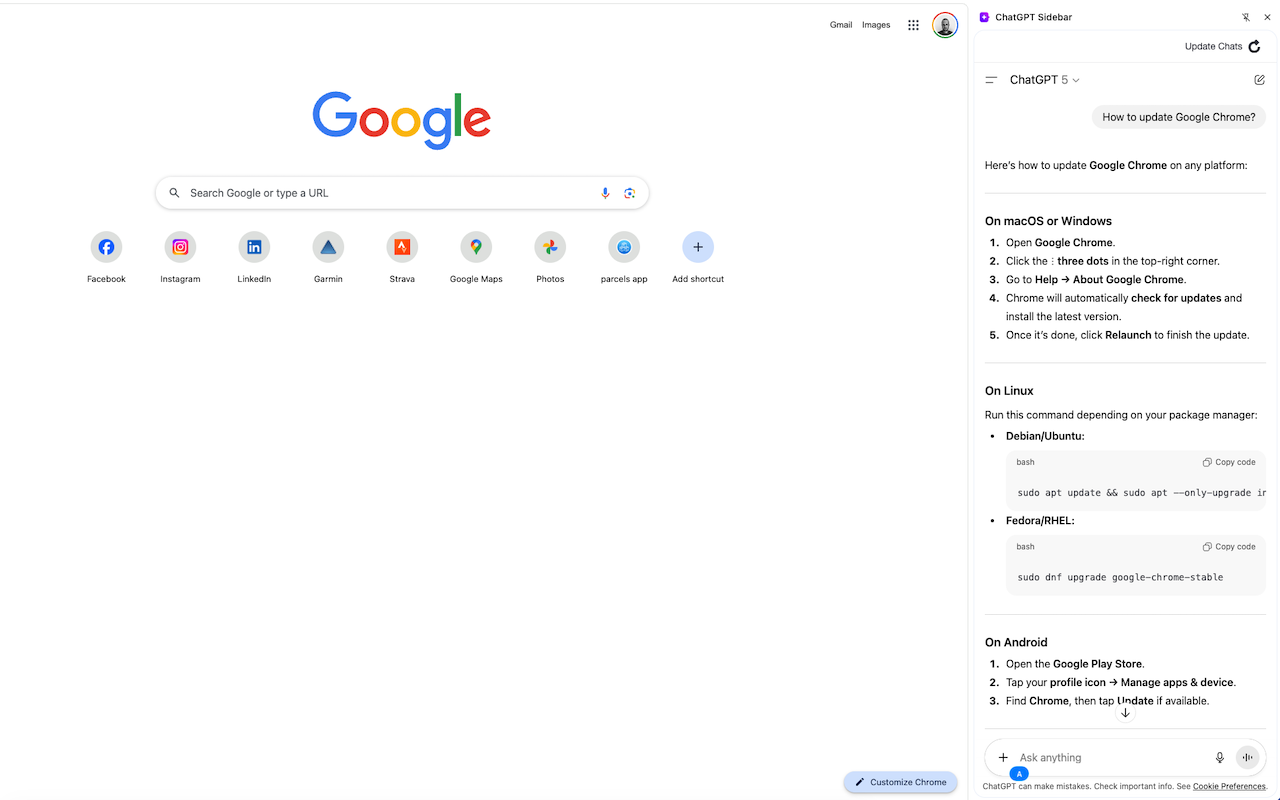Click the Google search box

coord(402,193)
